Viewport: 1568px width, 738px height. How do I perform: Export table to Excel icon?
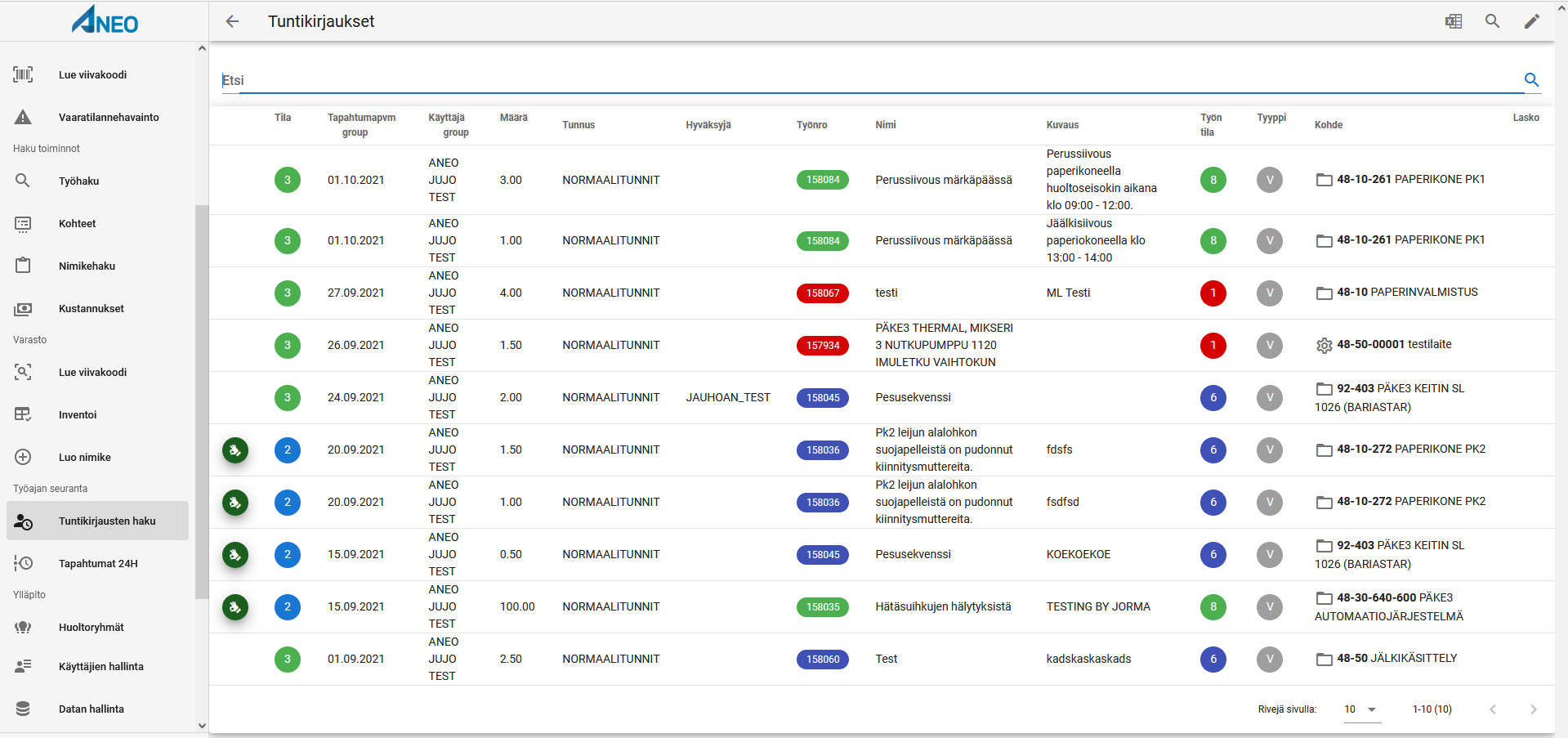click(1454, 21)
